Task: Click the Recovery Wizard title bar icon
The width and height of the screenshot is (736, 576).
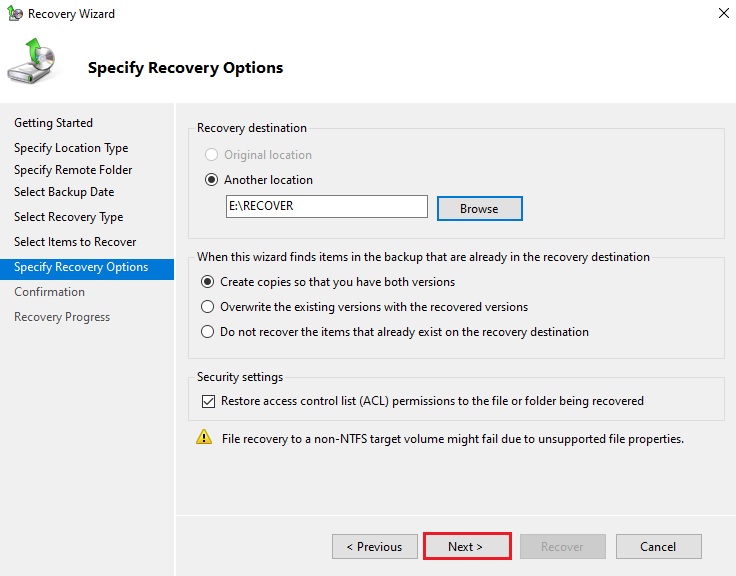Action: point(15,14)
